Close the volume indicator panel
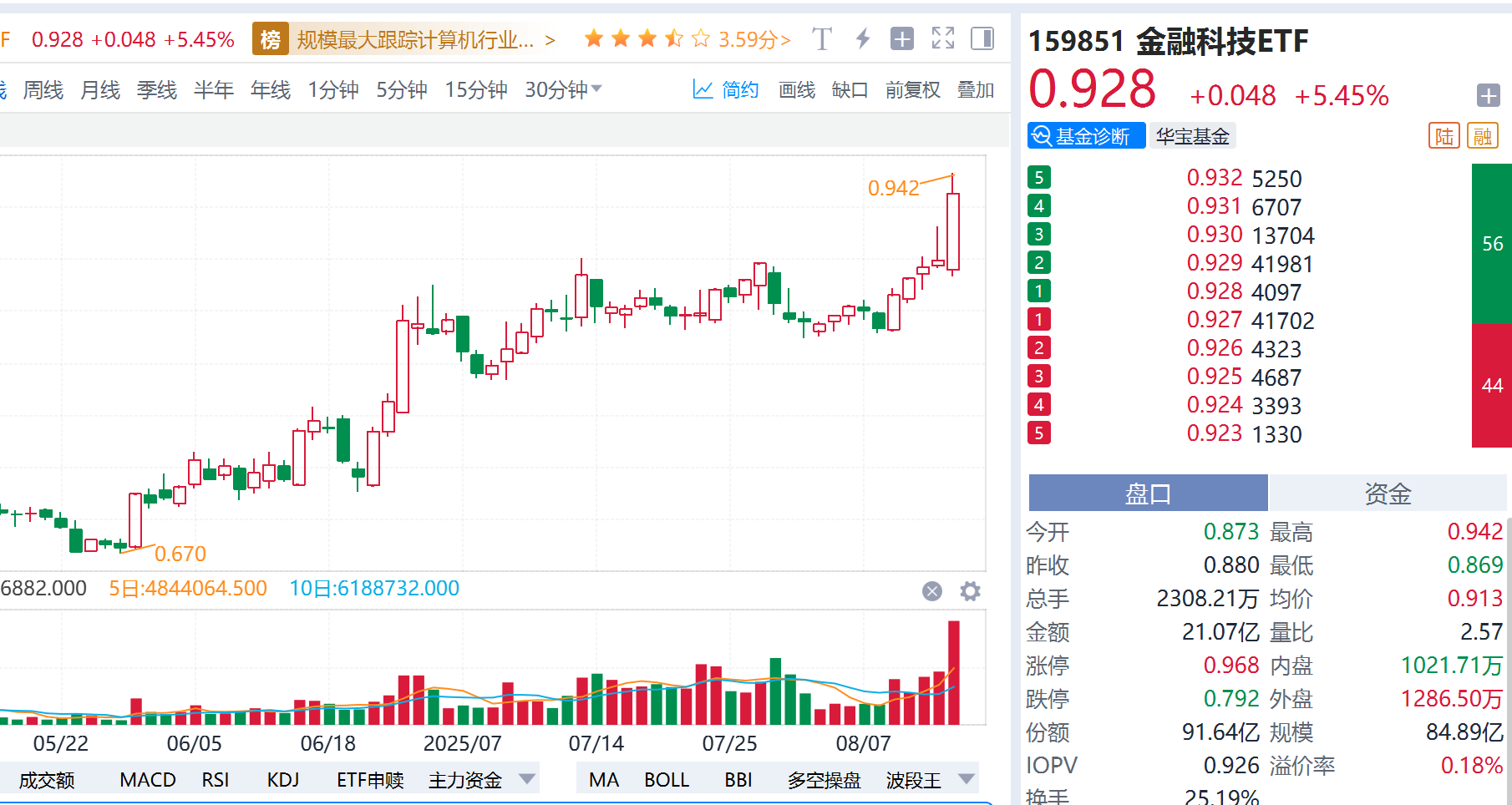Viewport: 1512px width, 805px height. click(932, 591)
